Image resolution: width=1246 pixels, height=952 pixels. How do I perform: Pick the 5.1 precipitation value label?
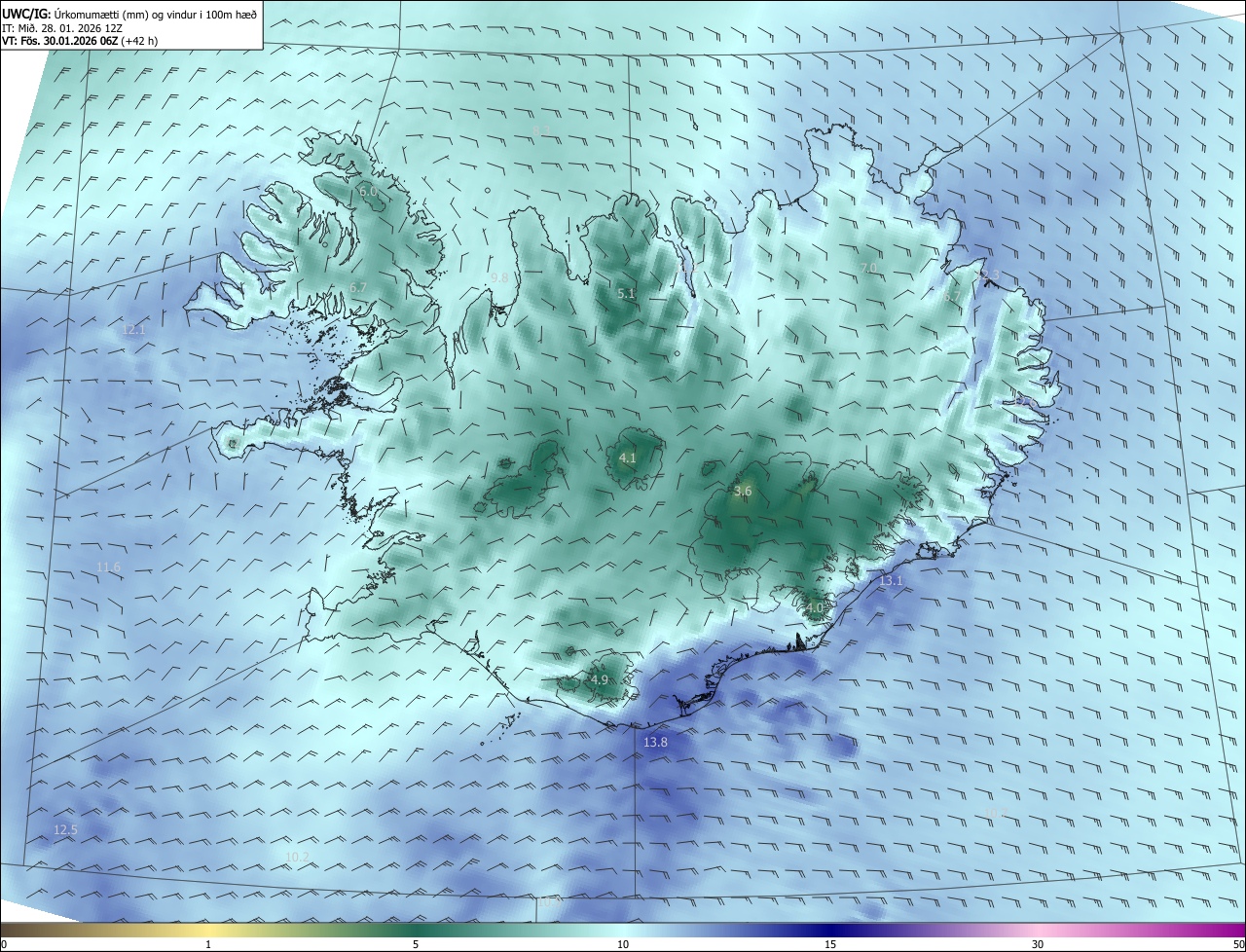click(x=626, y=293)
